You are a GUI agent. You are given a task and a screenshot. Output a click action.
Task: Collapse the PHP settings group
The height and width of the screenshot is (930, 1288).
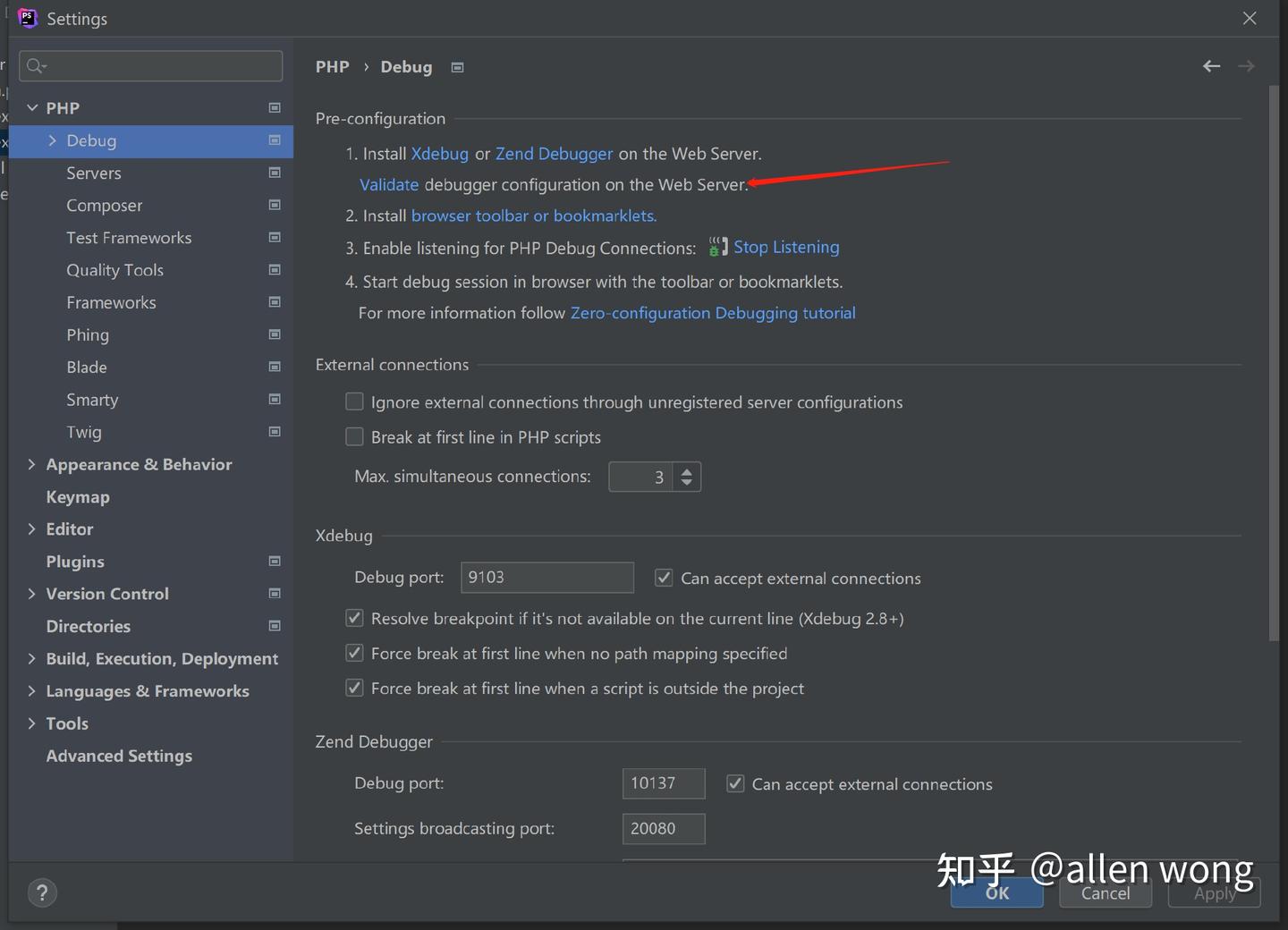coord(32,107)
